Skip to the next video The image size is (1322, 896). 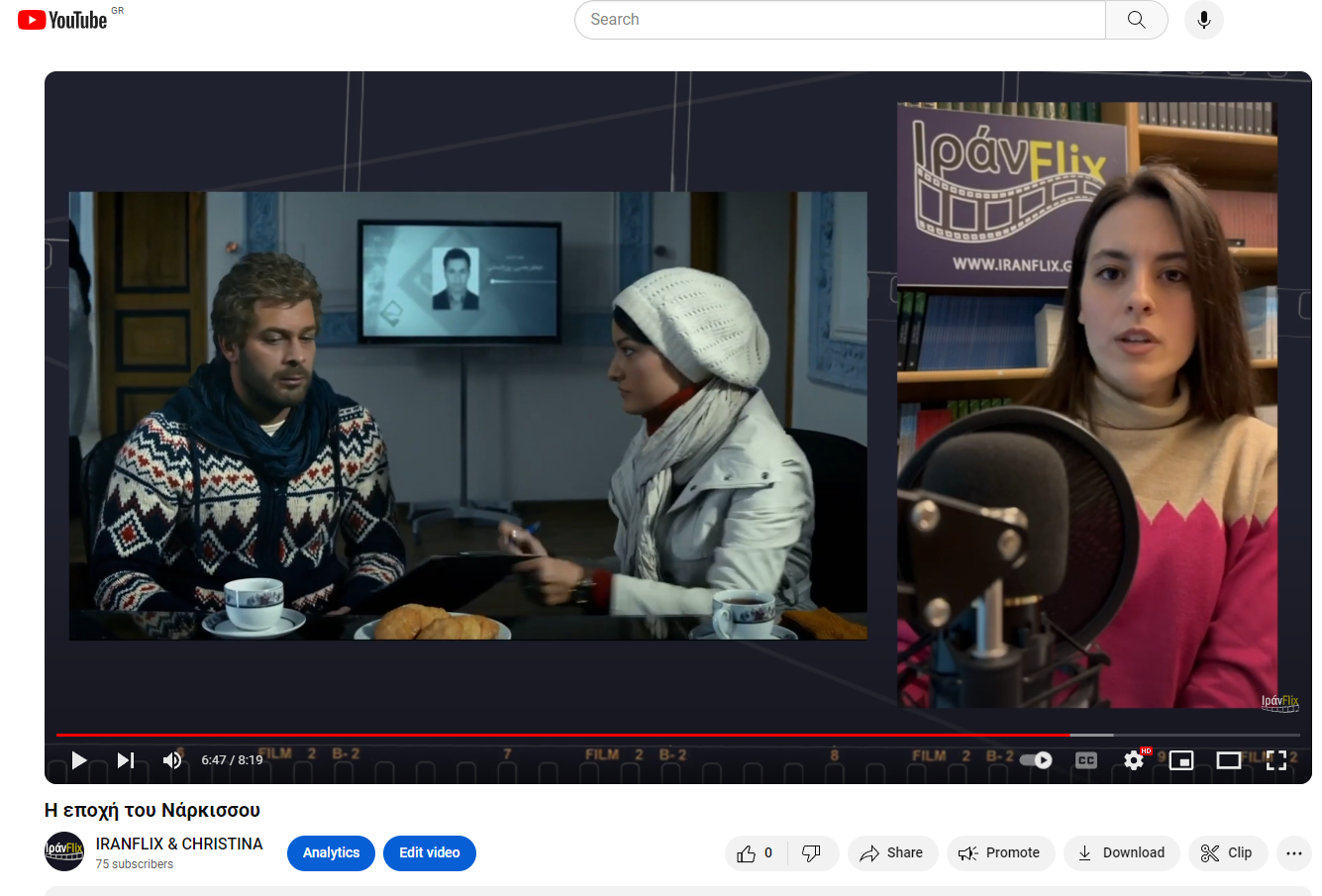click(x=126, y=760)
